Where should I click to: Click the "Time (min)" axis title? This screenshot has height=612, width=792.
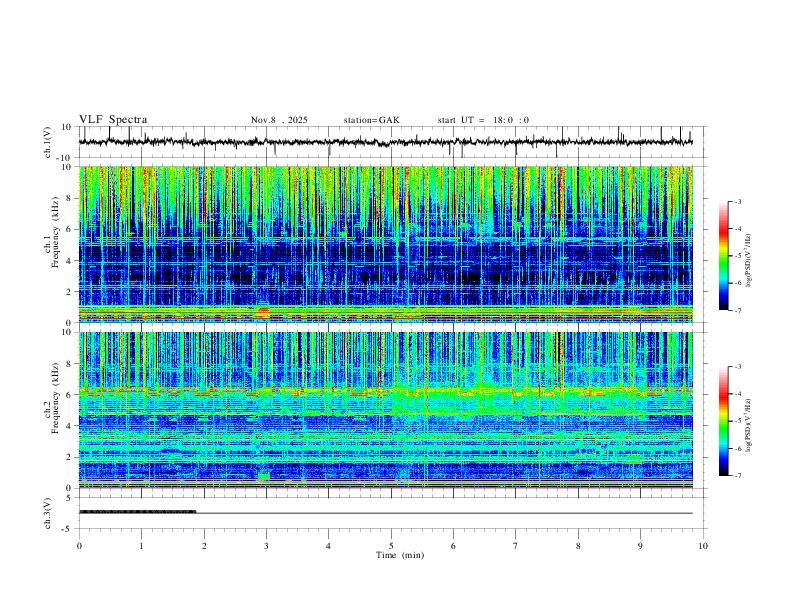(x=400, y=555)
